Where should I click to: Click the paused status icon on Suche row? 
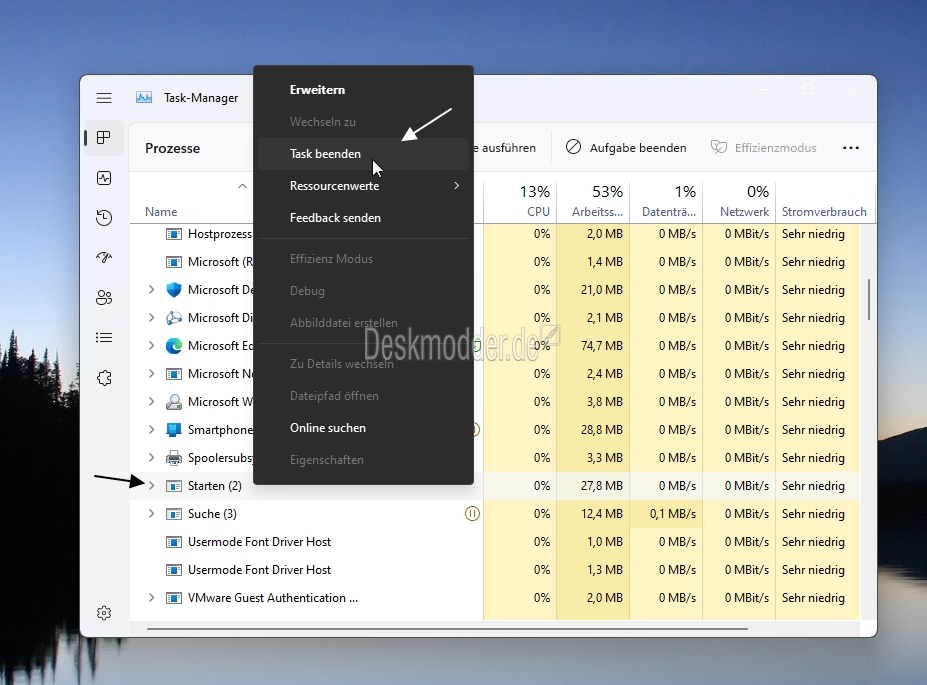472,514
